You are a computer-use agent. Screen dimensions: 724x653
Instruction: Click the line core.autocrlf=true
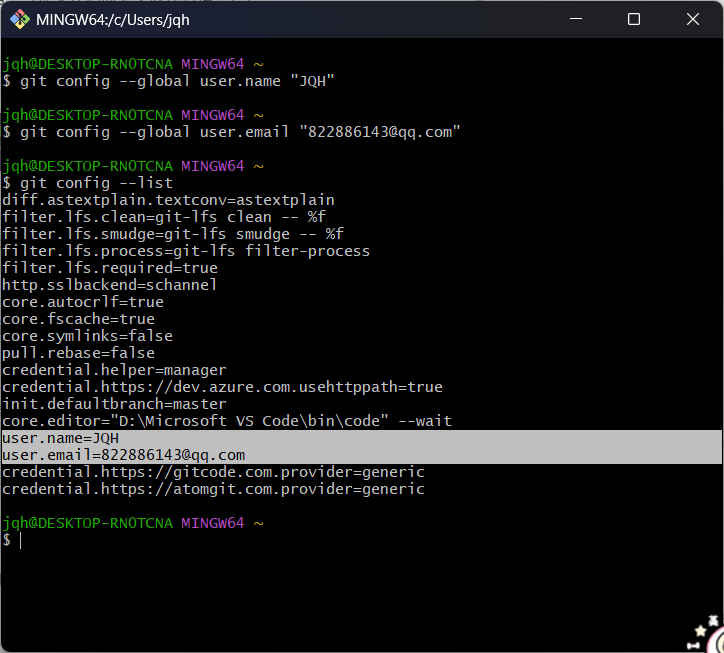[x=83, y=302]
